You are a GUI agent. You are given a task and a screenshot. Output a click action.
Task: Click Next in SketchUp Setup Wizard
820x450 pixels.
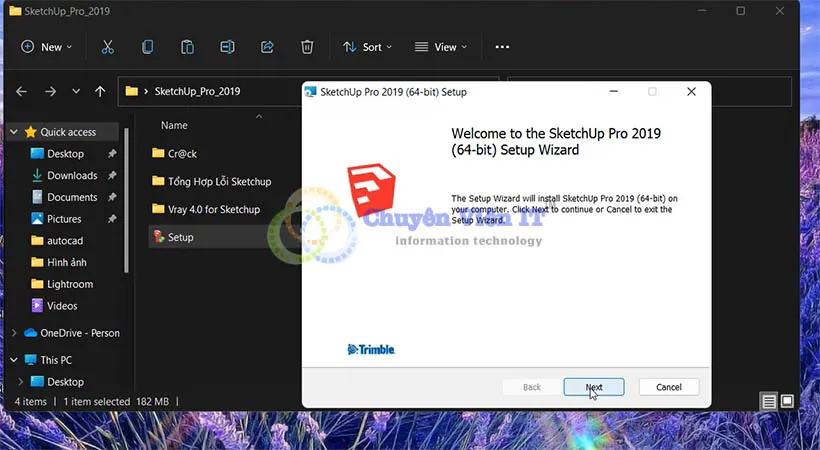(x=594, y=387)
